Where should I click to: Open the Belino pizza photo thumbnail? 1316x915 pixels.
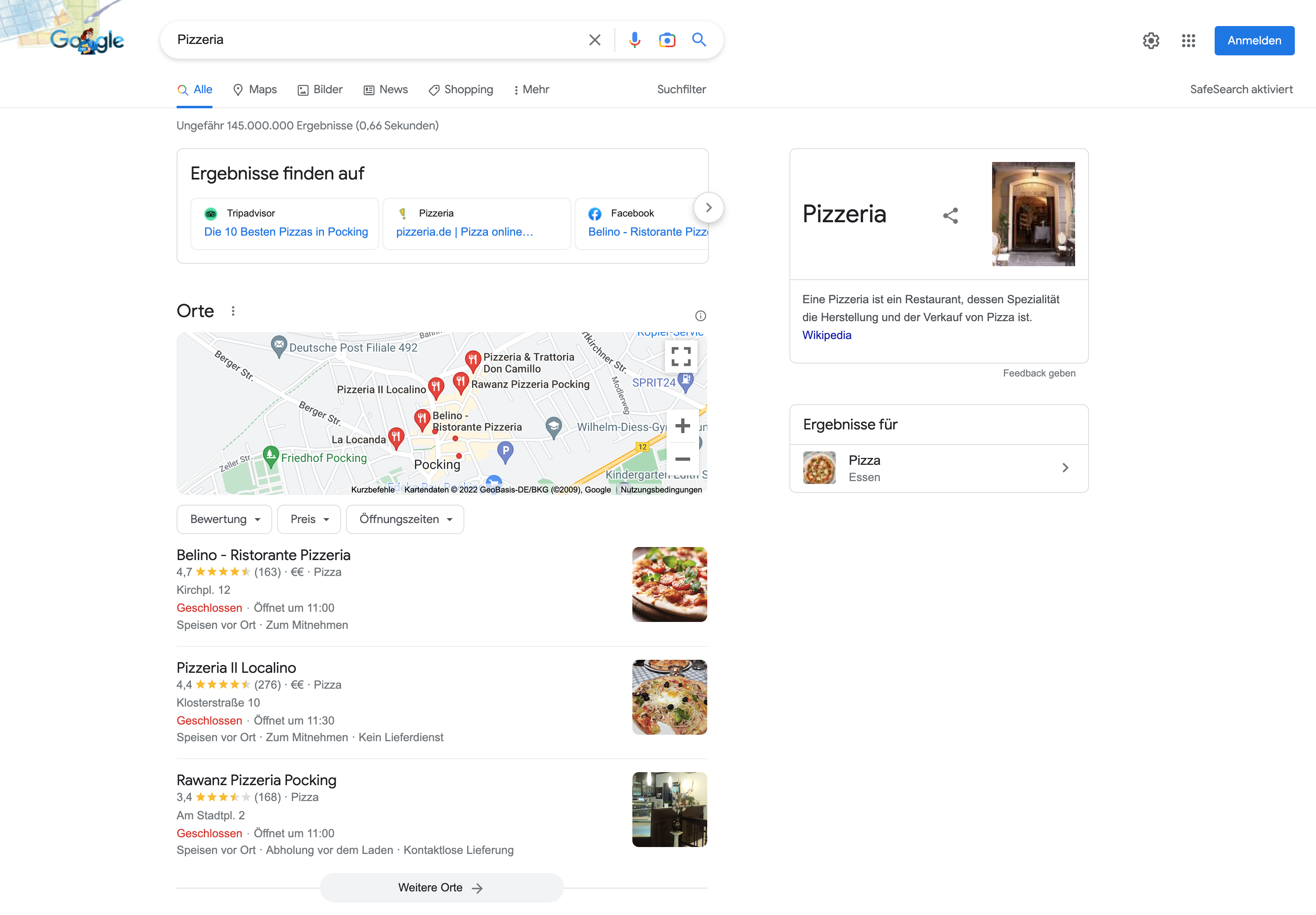(669, 584)
